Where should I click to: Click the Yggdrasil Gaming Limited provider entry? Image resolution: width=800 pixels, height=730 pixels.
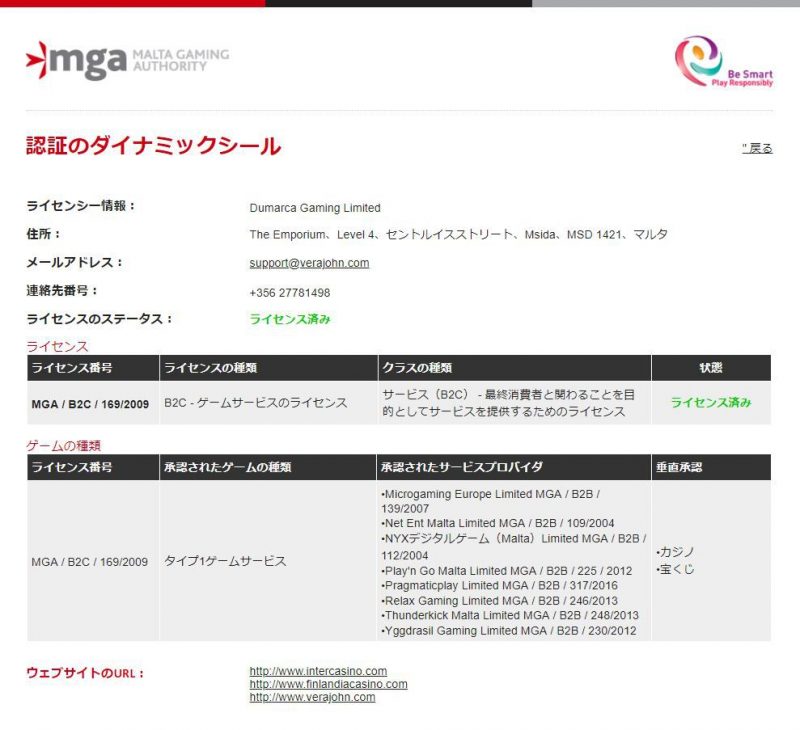tap(509, 631)
